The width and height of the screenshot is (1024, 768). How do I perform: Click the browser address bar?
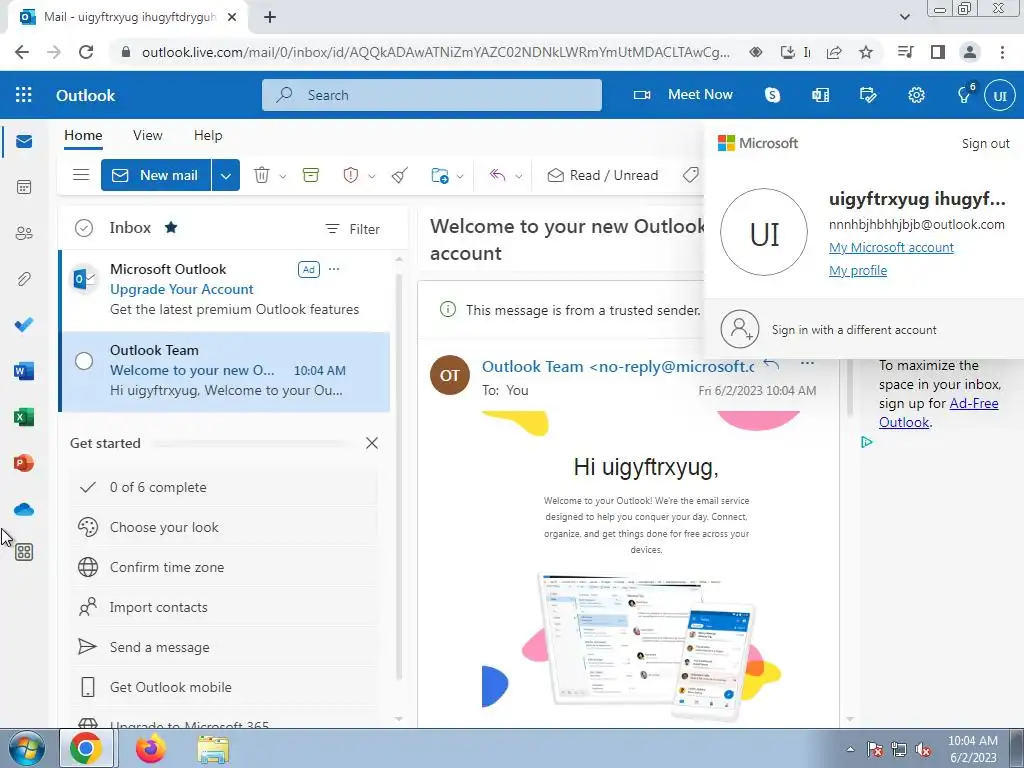click(436, 52)
